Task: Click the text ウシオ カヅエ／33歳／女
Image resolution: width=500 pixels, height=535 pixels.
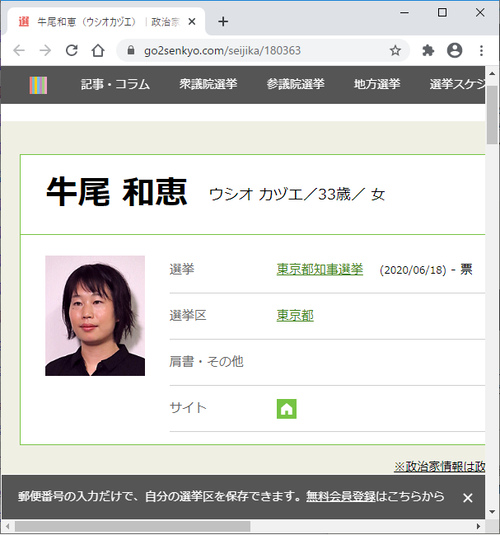Action: tap(297, 194)
